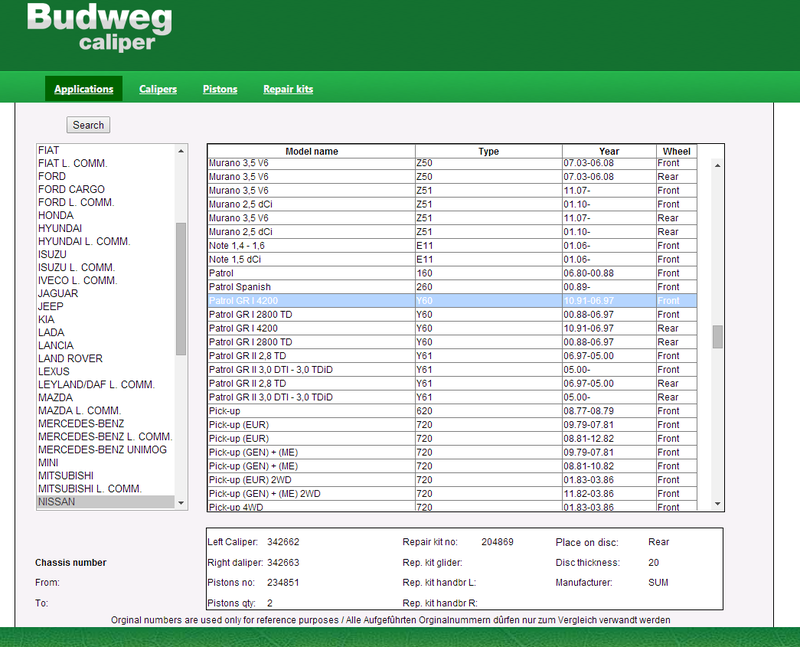This screenshot has height=647, width=800.
Task: Select MAZDA L. COMM. entry
Action: pos(106,410)
